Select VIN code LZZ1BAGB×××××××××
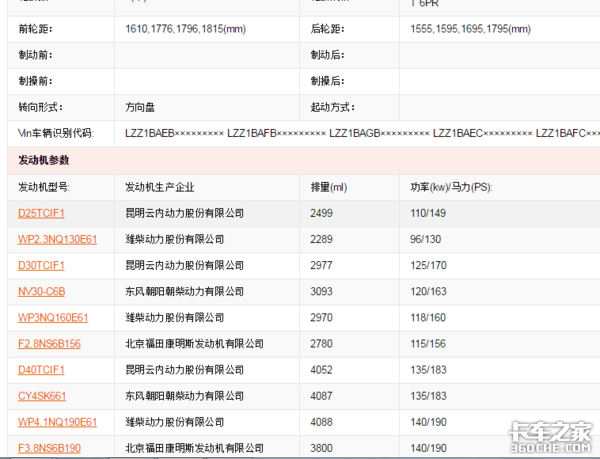This screenshot has height=459, width=600. (379, 133)
